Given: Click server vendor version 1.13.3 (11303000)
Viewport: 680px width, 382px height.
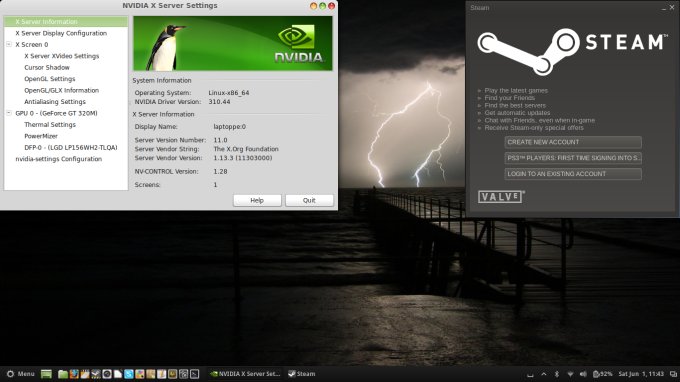Looking at the screenshot, I should (243, 158).
